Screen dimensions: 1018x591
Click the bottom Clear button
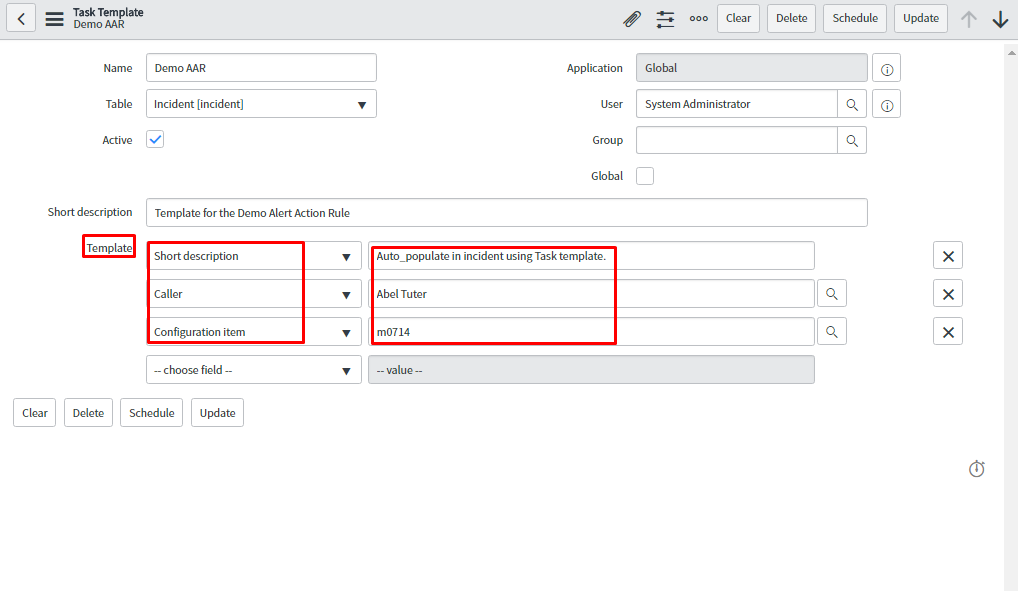tap(34, 413)
